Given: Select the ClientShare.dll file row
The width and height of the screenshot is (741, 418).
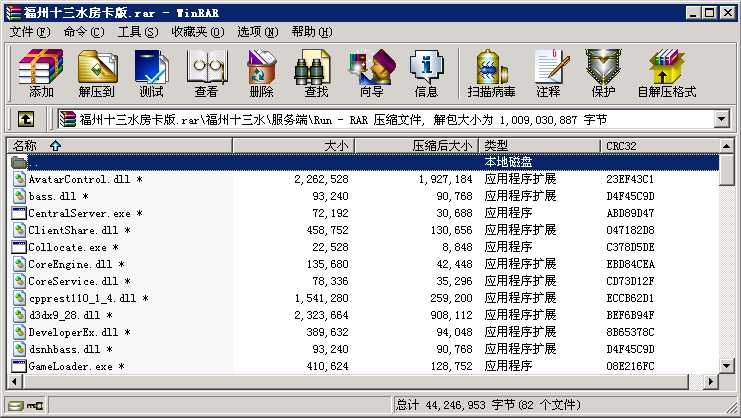Looking at the screenshot, I should coord(363,230).
